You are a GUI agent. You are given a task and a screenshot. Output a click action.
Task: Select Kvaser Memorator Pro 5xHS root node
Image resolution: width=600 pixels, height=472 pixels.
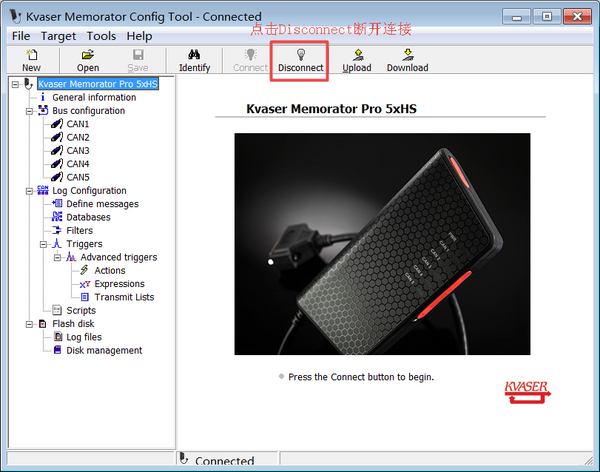point(98,84)
